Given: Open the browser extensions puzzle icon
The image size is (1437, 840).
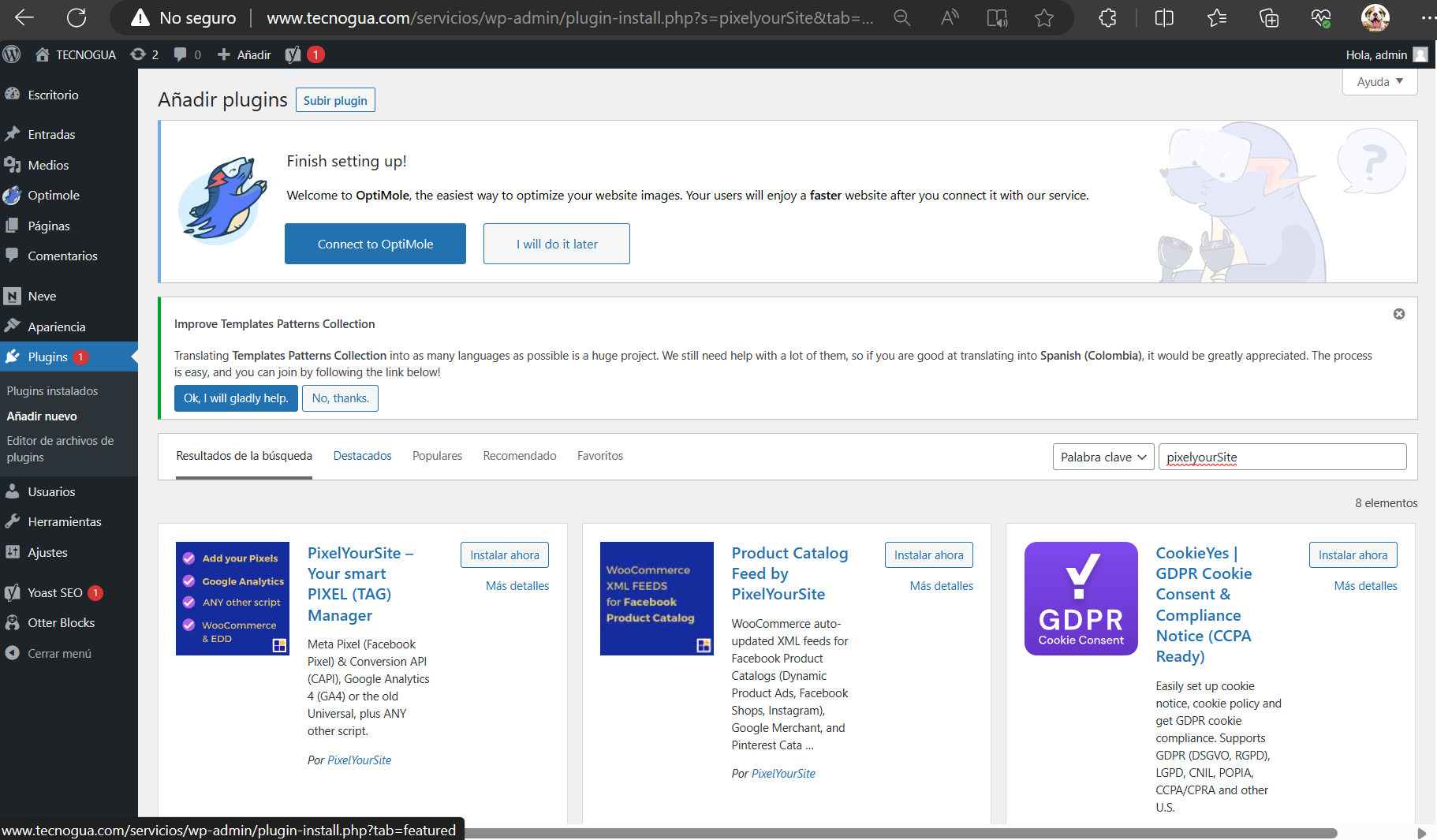Looking at the screenshot, I should (1107, 17).
